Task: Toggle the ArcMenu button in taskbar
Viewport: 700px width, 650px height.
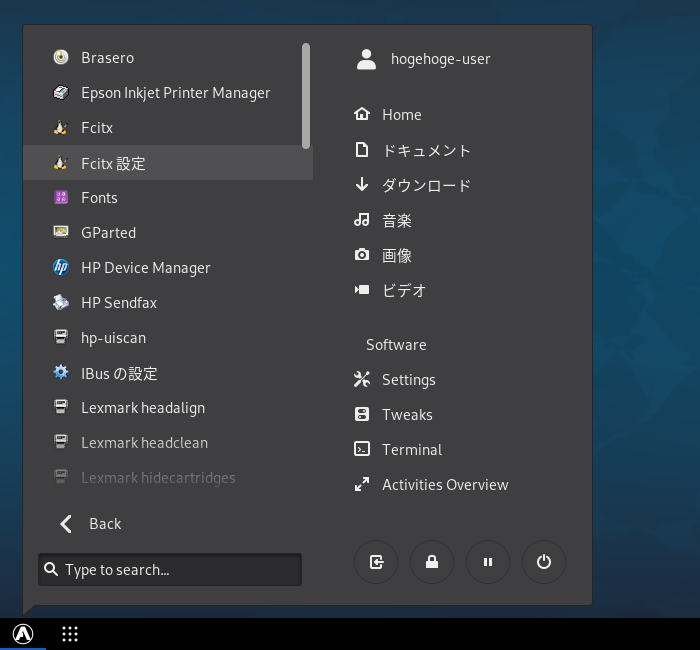Action: 23,633
